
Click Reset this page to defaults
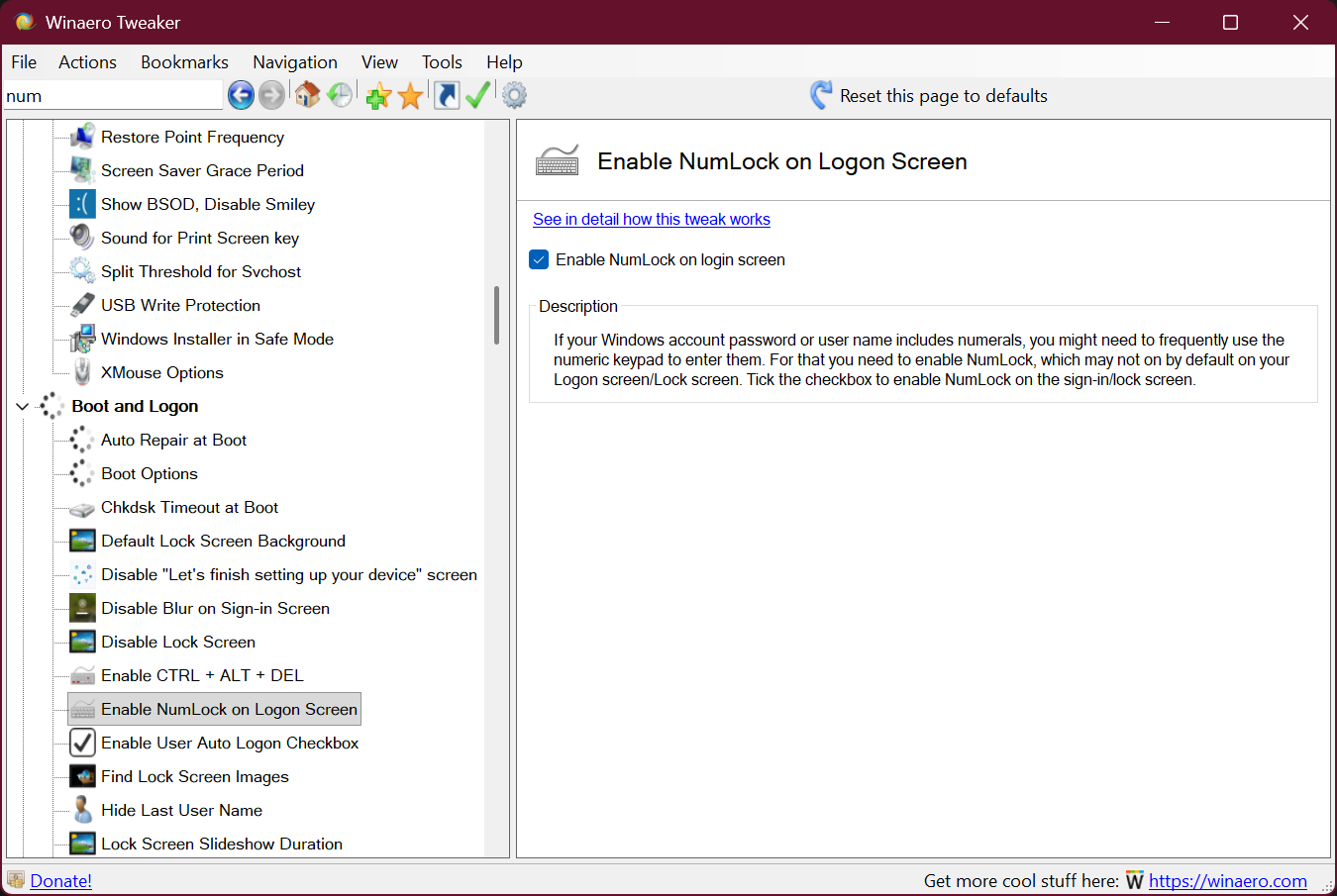pyautogui.click(x=943, y=96)
